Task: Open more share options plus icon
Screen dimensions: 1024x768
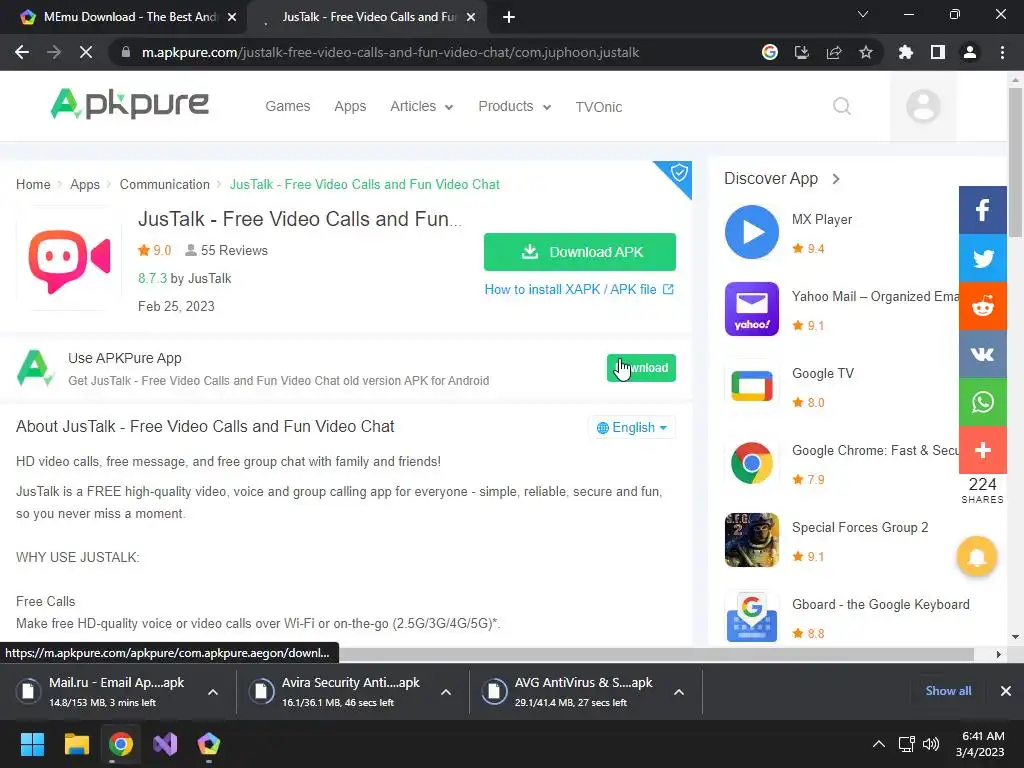Action: pos(982,450)
